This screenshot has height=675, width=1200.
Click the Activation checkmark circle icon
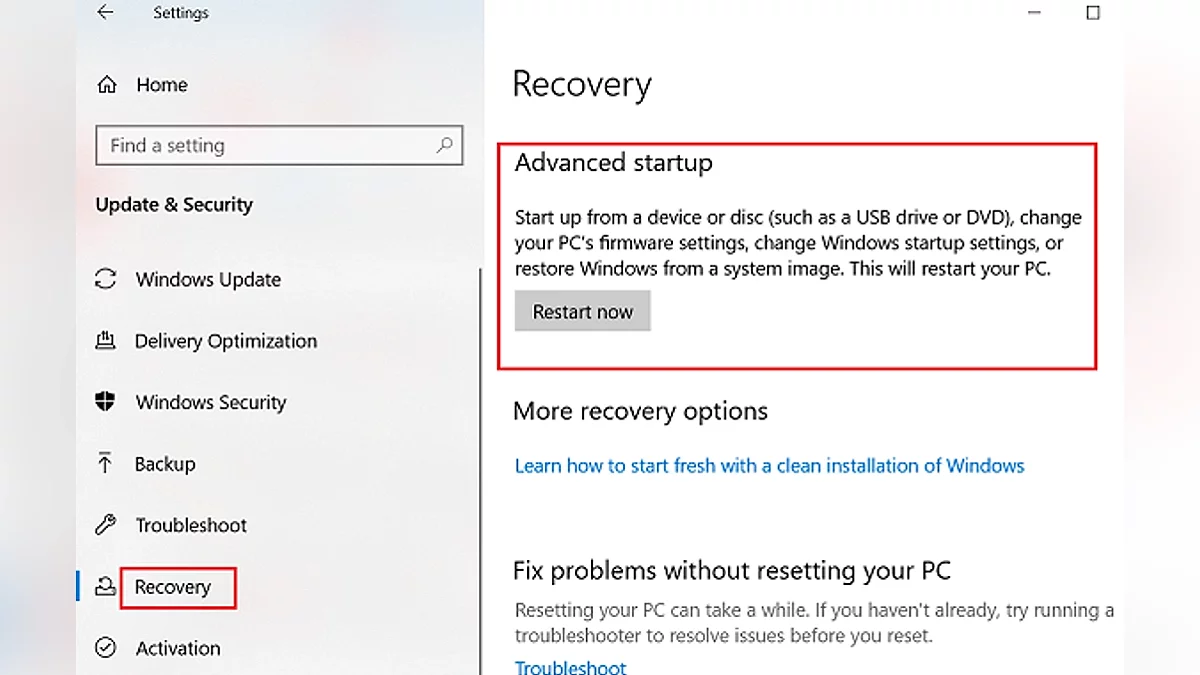tap(105, 648)
